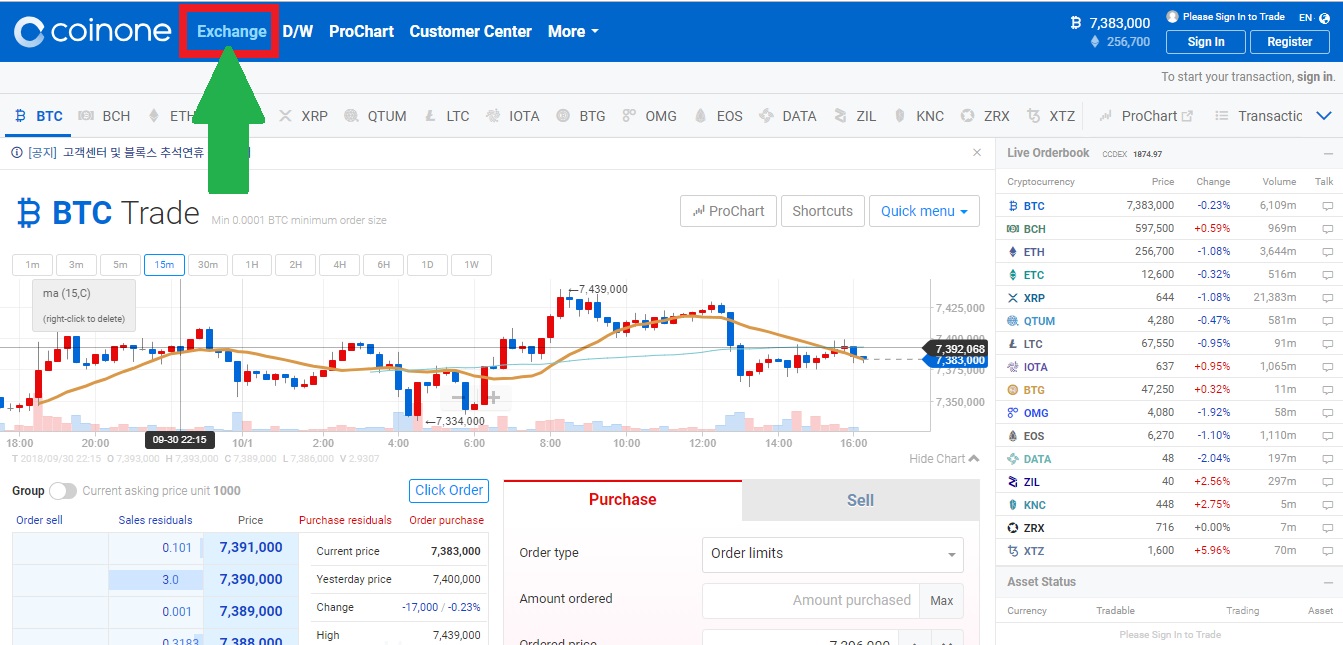Set chart interval to 1H

click(252, 265)
